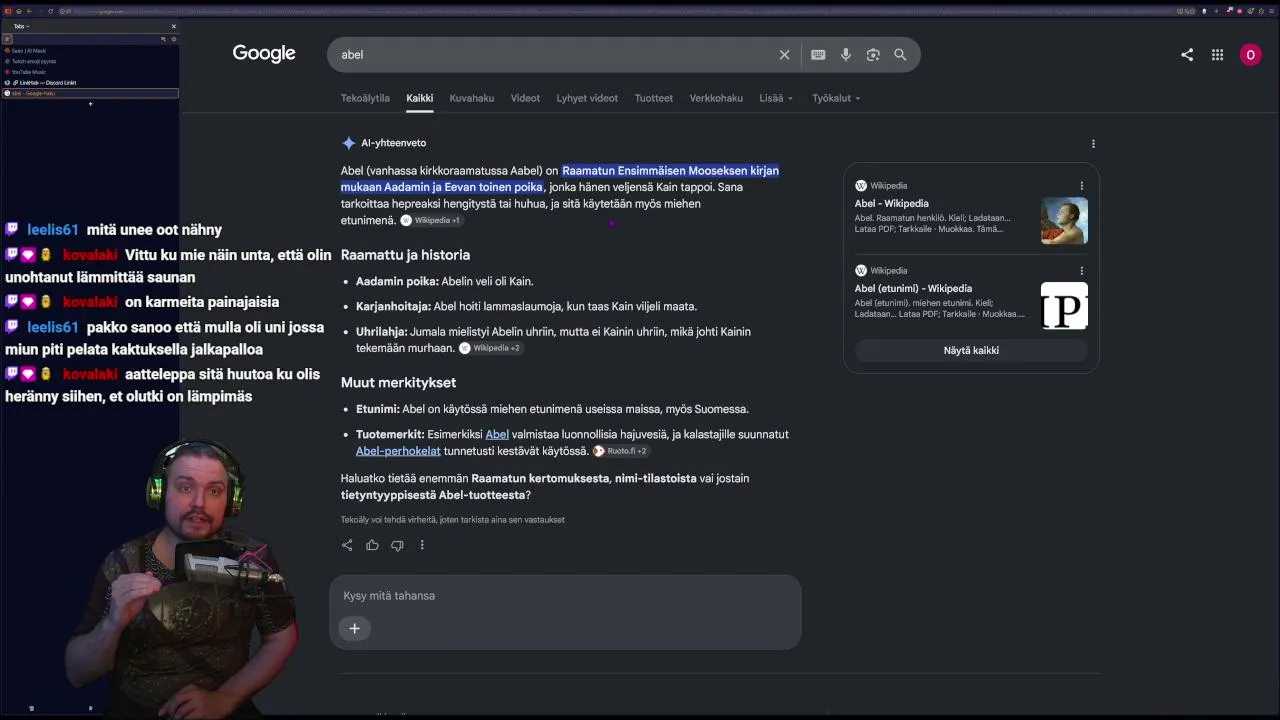The image size is (1280, 720).
Task: Select the Twitch emoji sidebar tab
Action: (90, 61)
